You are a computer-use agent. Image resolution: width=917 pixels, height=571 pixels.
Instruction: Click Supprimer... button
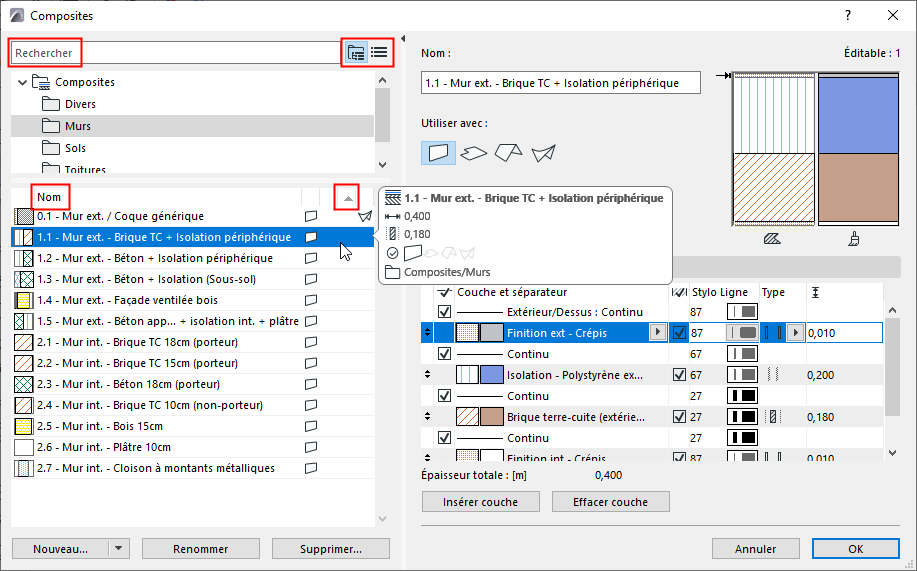pyautogui.click(x=330, y=549)
